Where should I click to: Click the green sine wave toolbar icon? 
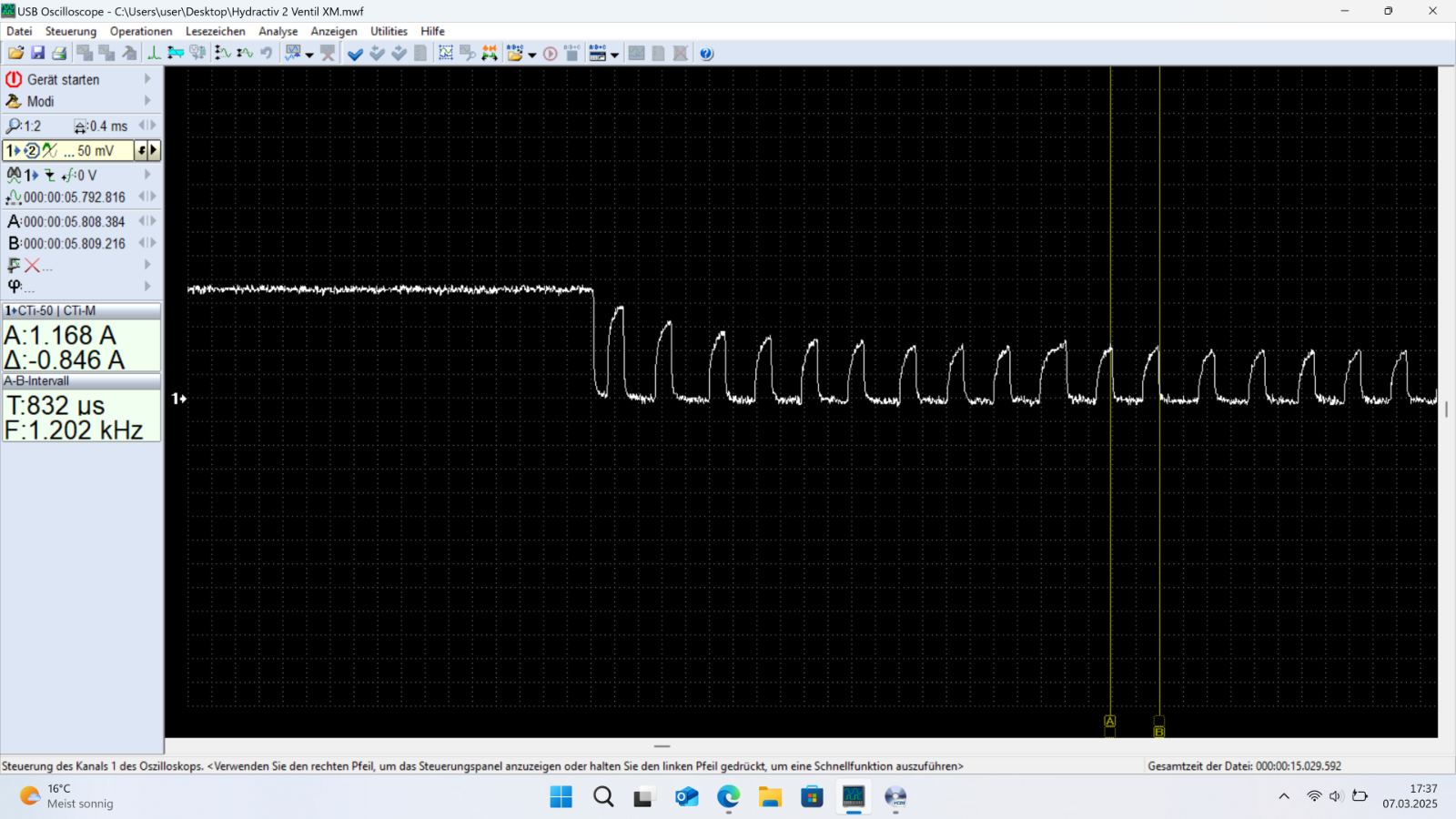(245, 53)
